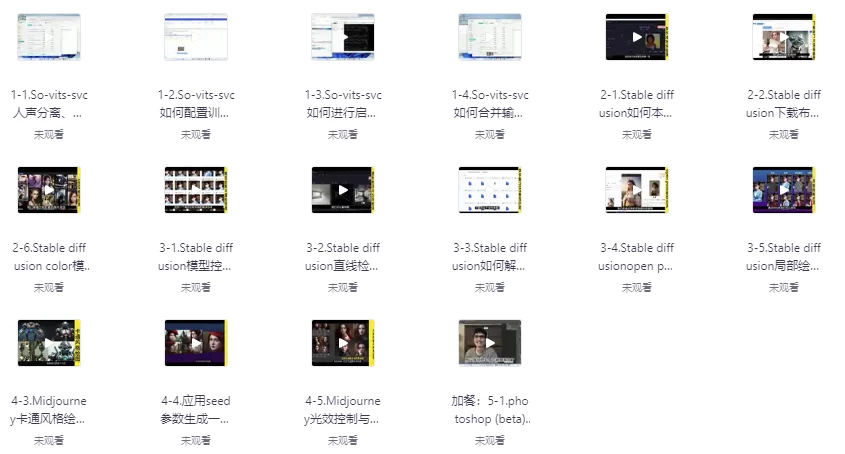Select the 1-2 So-vits-svc thumbnail image
845x454 pixels.
[196, 37]
